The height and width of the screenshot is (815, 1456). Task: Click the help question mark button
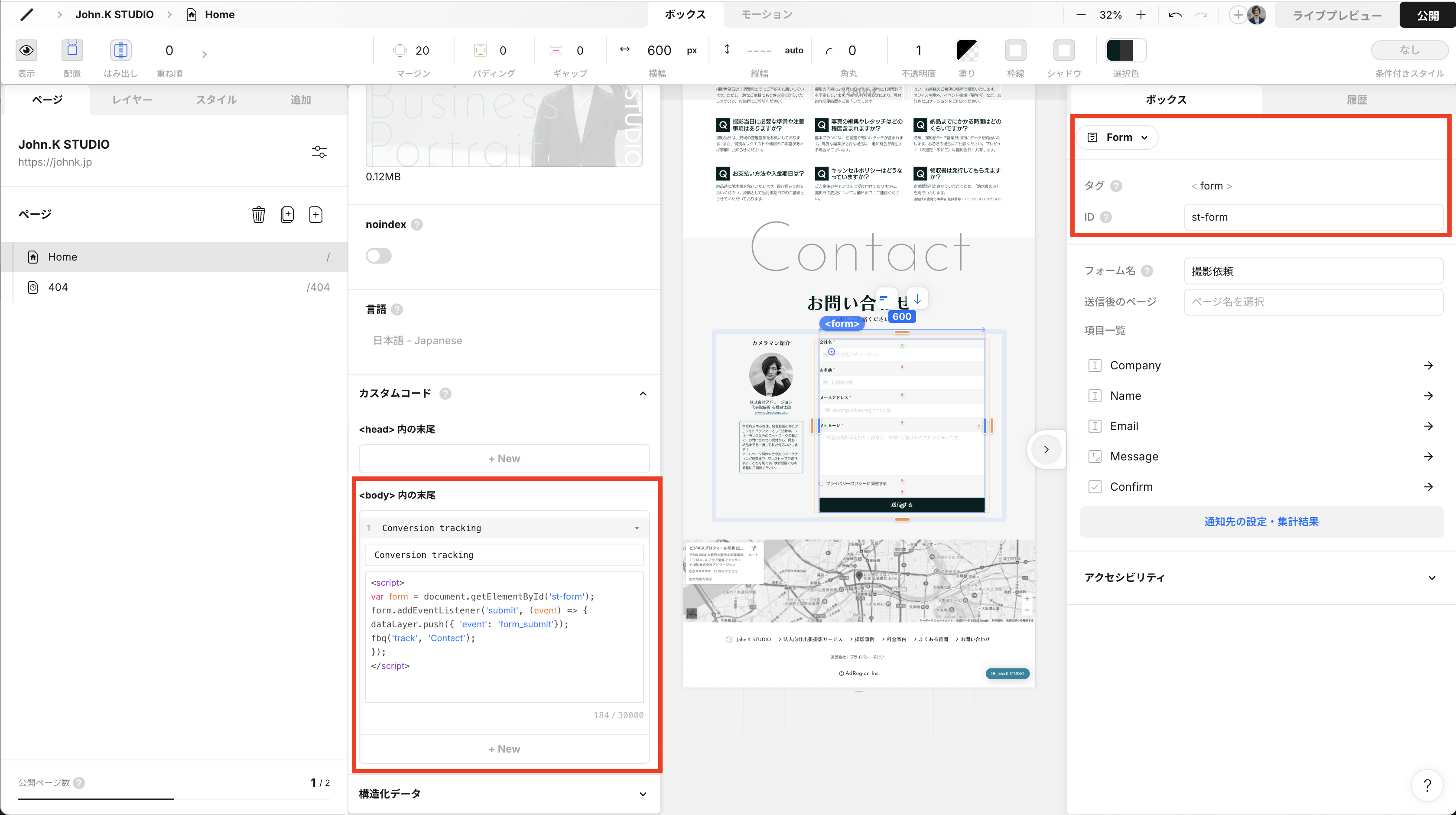tap(1427, 785)
